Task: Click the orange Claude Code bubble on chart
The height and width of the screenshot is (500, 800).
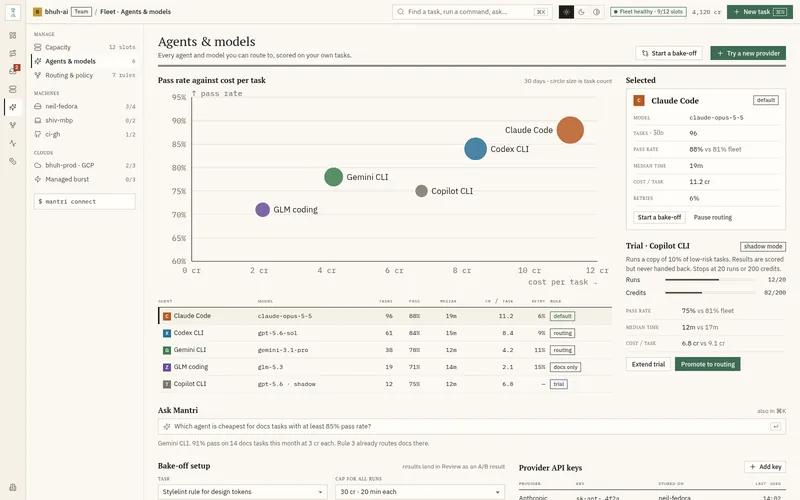Action: tap(570, 130)
